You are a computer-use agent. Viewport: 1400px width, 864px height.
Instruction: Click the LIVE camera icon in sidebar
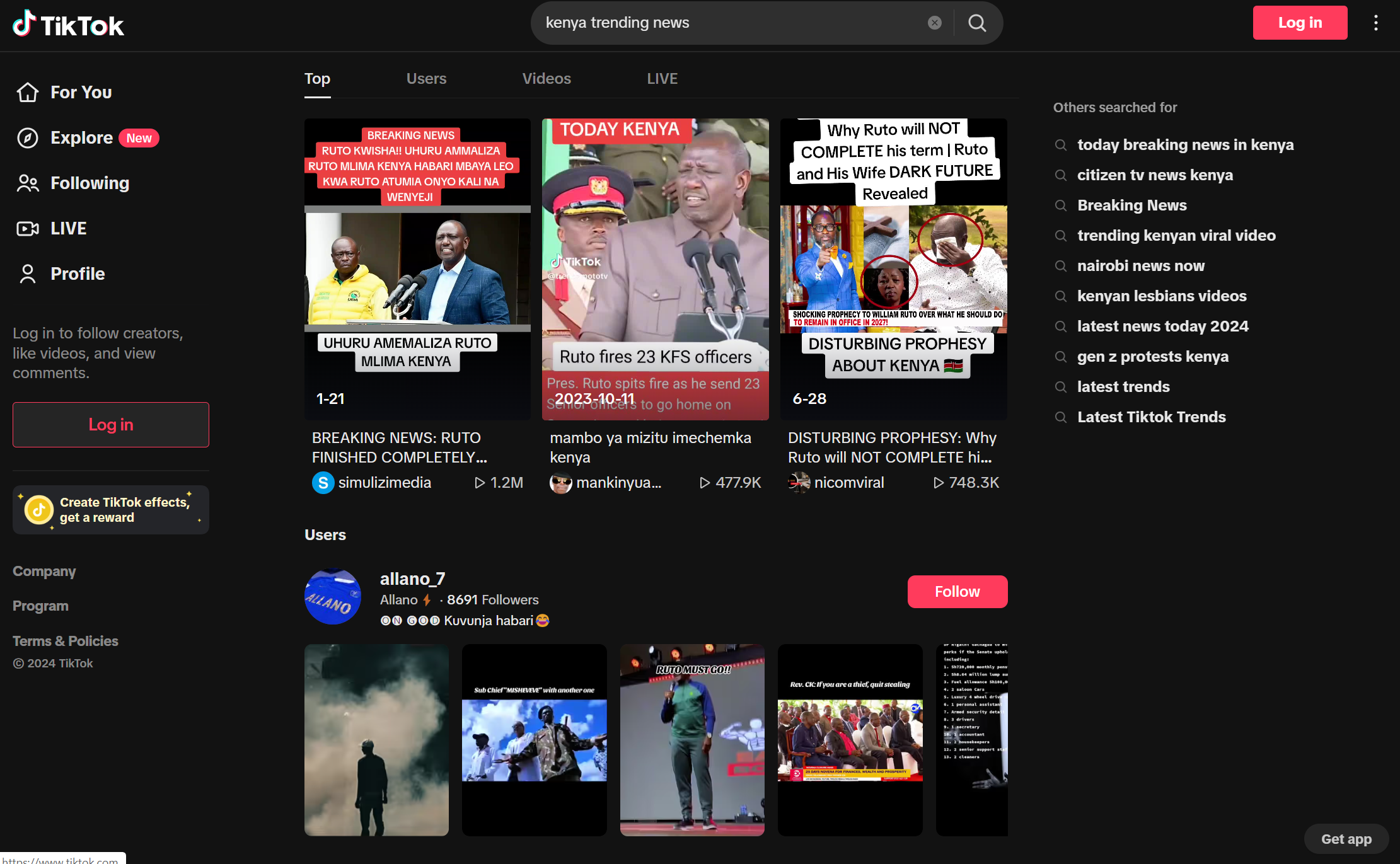pos(28,229)
